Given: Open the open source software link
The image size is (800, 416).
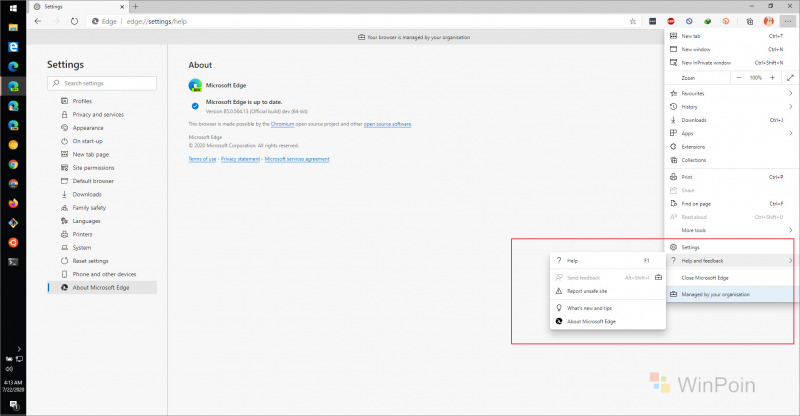Looking at the screenshot, I should [387, 124].
